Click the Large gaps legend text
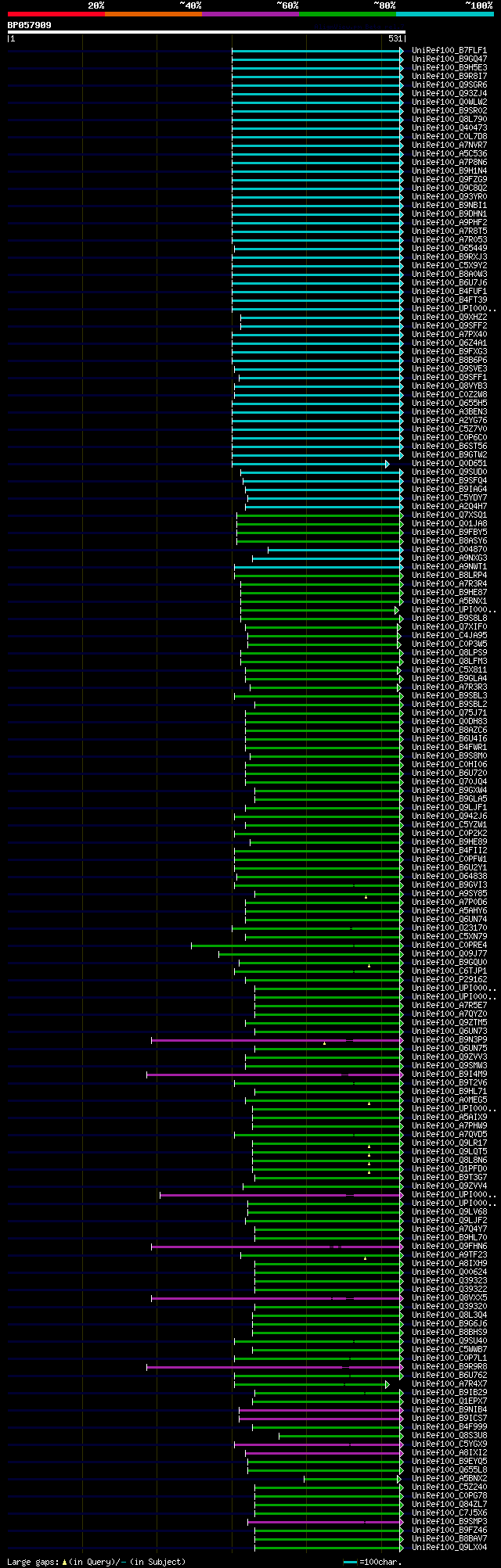Viewport: 501px width, 1568px height. click(96, 1562)
